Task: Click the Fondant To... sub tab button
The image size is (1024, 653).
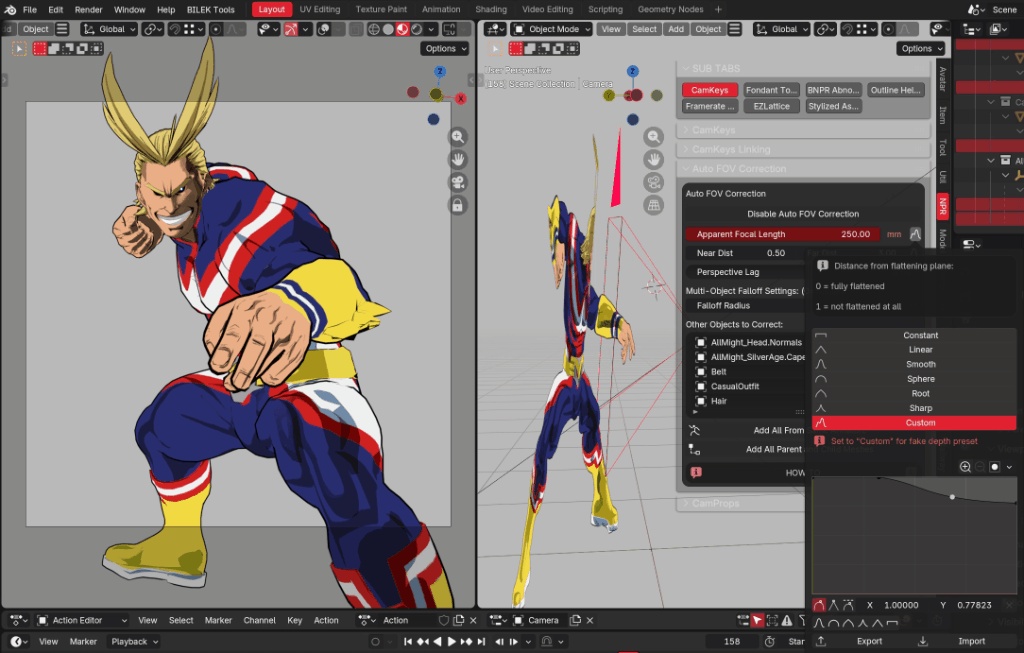Action: pos(771,90)
